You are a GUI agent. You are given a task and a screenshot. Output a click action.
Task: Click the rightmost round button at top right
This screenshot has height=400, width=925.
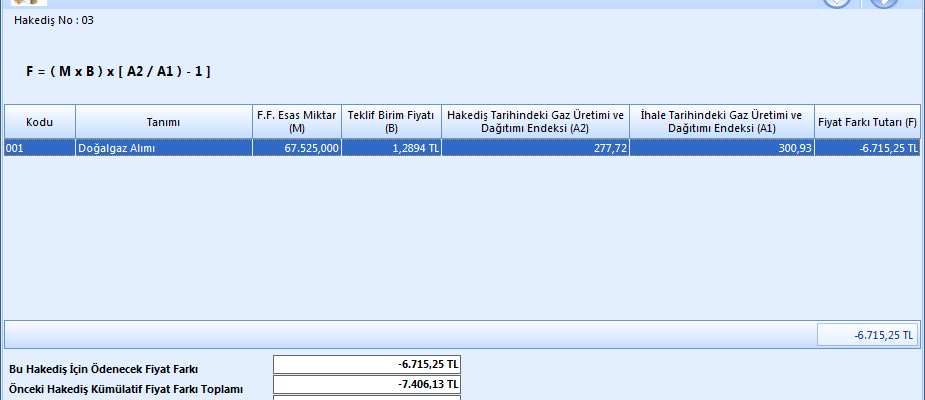(x=883, y=3)
